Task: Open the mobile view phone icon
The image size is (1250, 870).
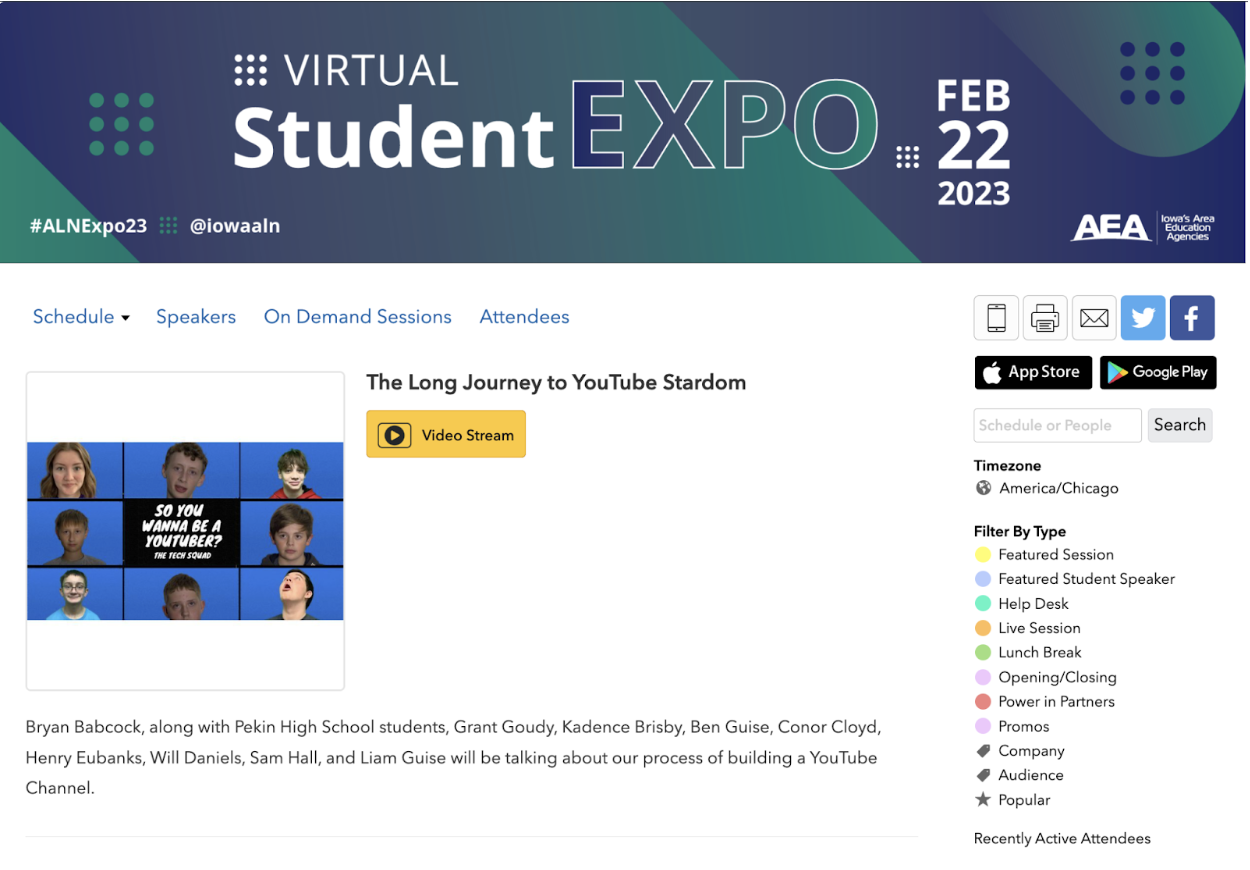Action: (x=996, y=318)
